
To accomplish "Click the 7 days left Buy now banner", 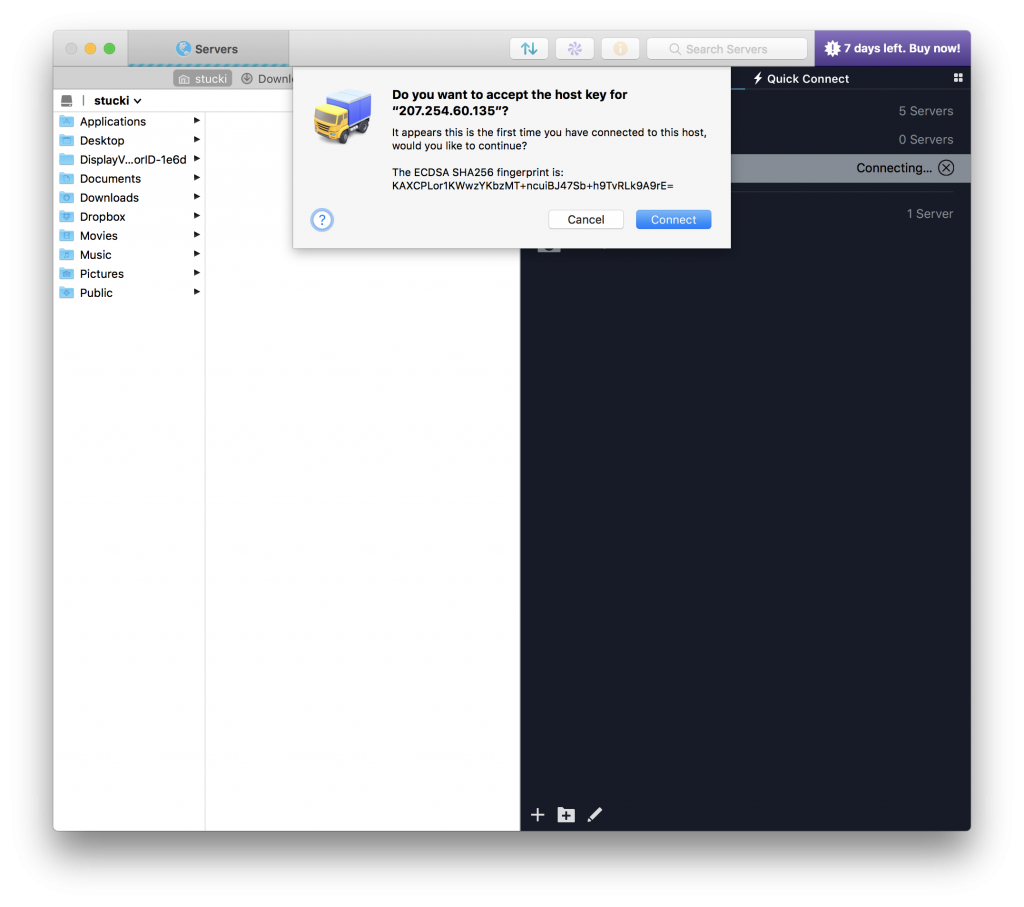I will (x=892, y=48).
